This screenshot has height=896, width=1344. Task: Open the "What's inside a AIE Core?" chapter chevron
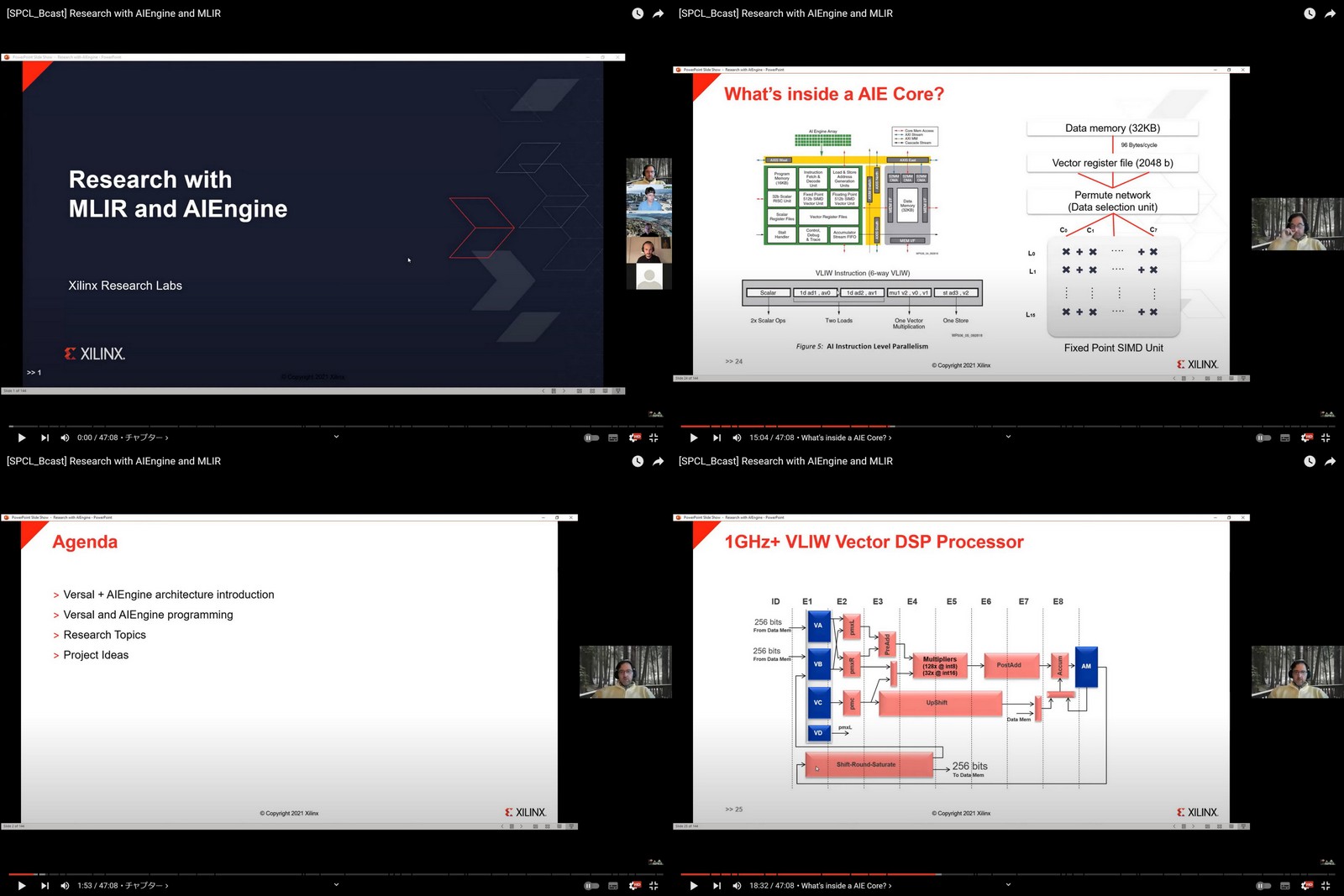(x=890, y=438)
